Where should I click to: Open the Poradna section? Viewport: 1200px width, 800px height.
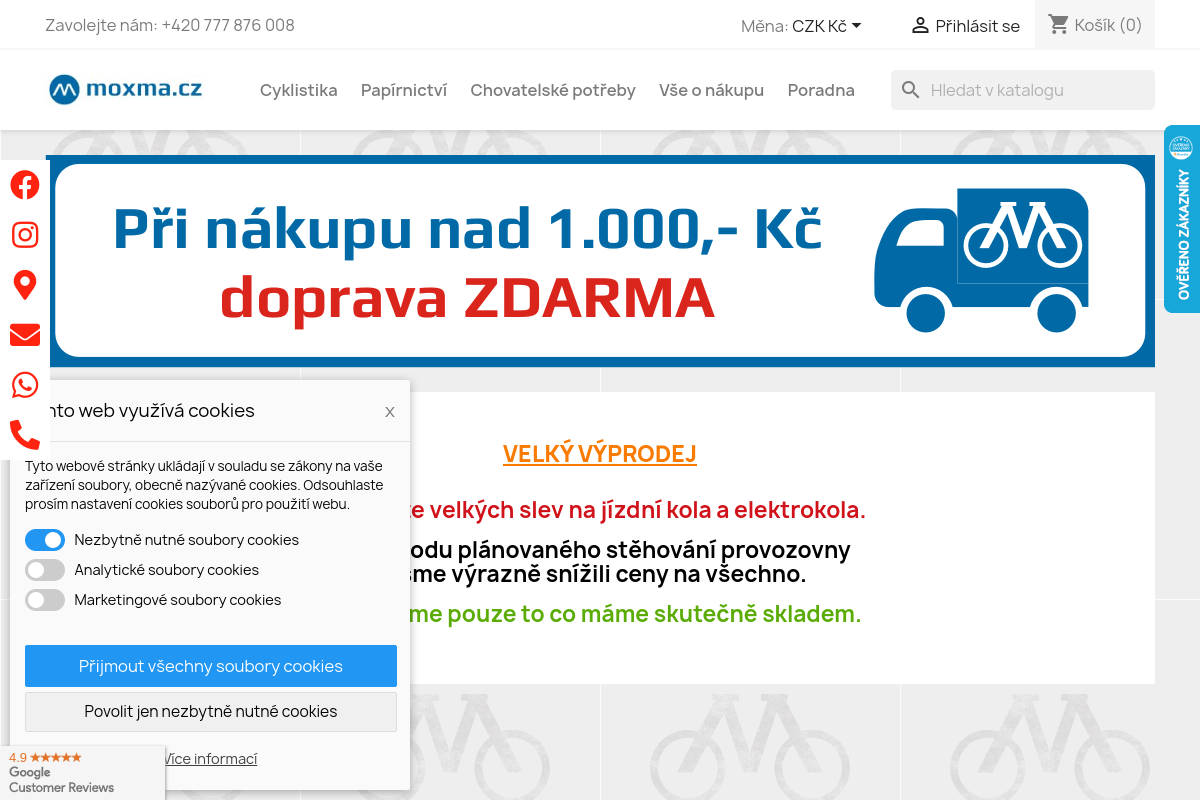click(x=821, y=89)
